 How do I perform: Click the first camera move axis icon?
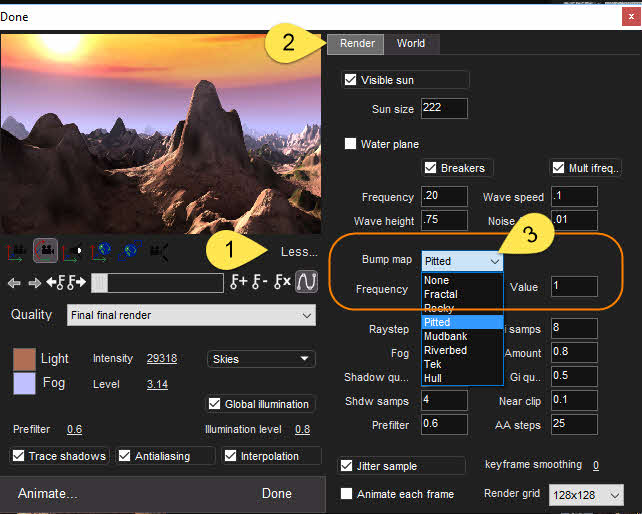click(16, 251)
